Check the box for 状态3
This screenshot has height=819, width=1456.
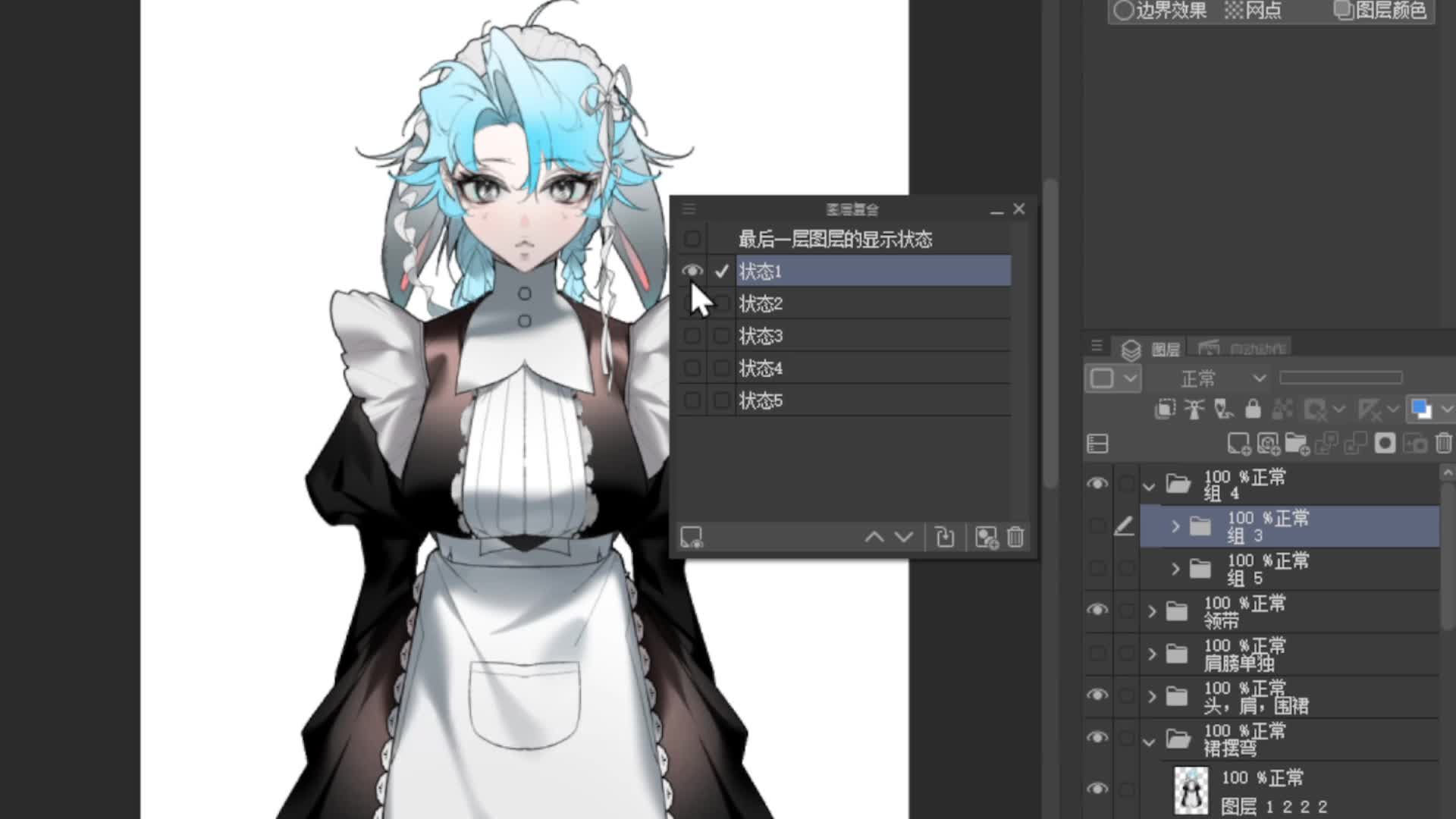721,336
